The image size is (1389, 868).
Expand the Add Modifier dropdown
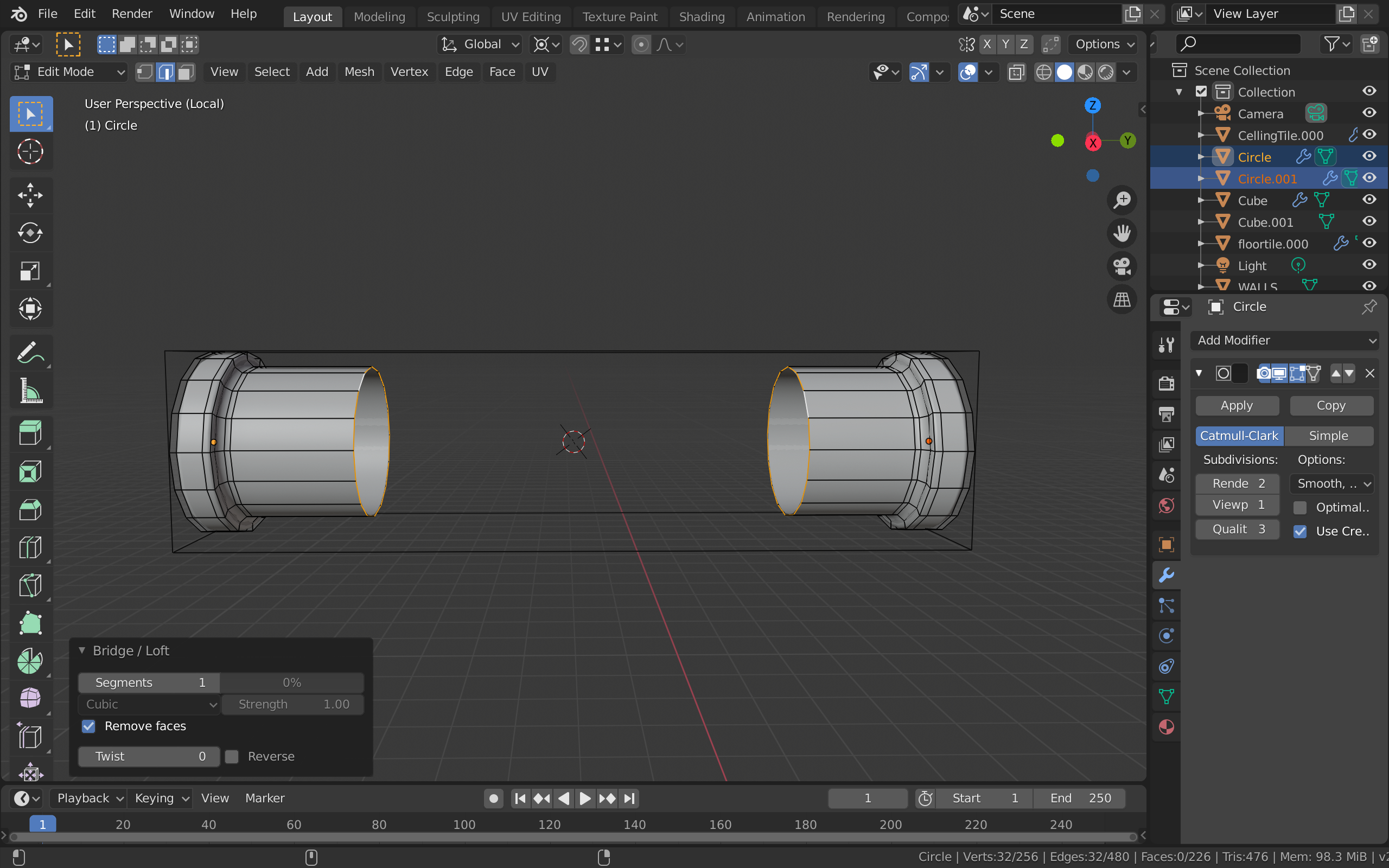(1284, 341)
